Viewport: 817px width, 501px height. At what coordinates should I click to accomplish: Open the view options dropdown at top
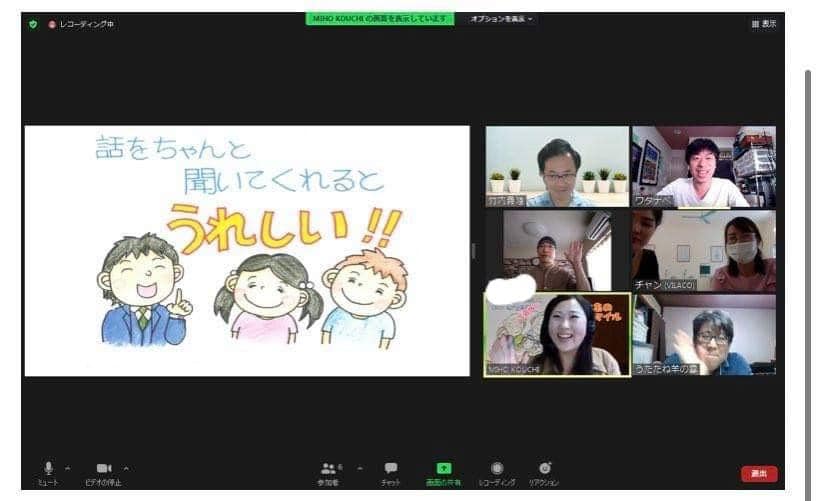(501, 18)
